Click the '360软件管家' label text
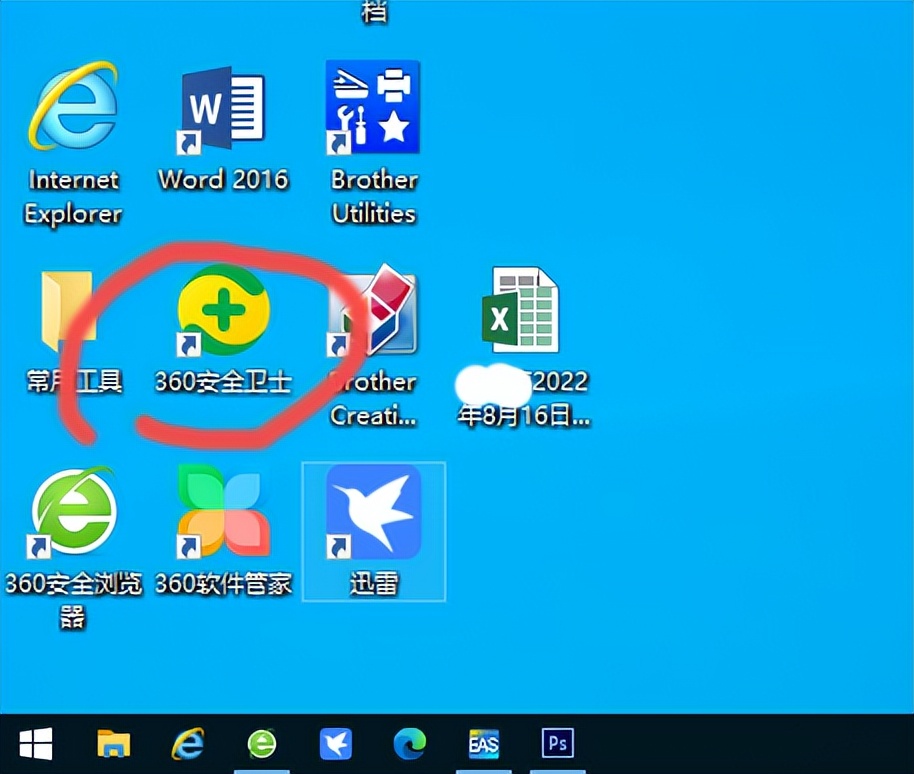 (x=223, y=584)
